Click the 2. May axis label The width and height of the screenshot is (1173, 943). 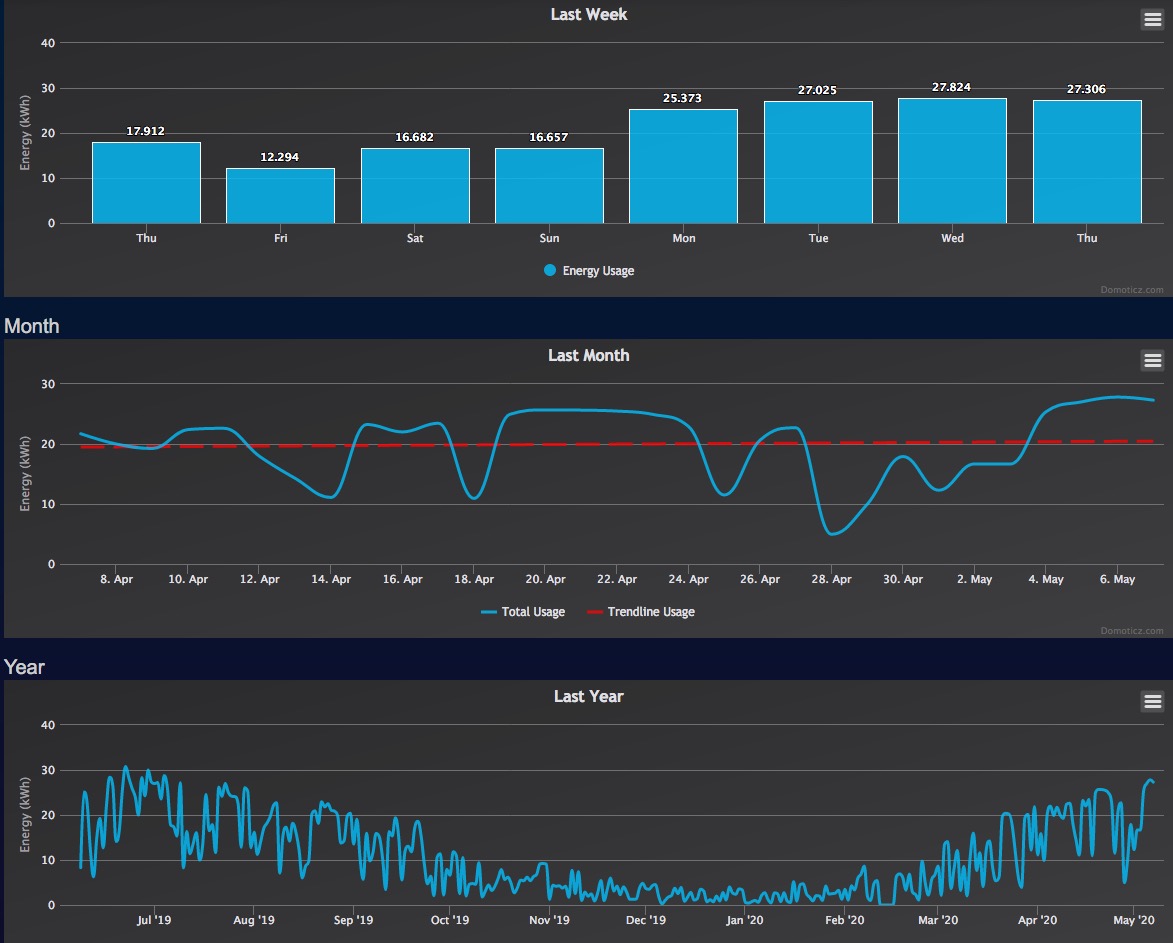click(x=974, y=579)
